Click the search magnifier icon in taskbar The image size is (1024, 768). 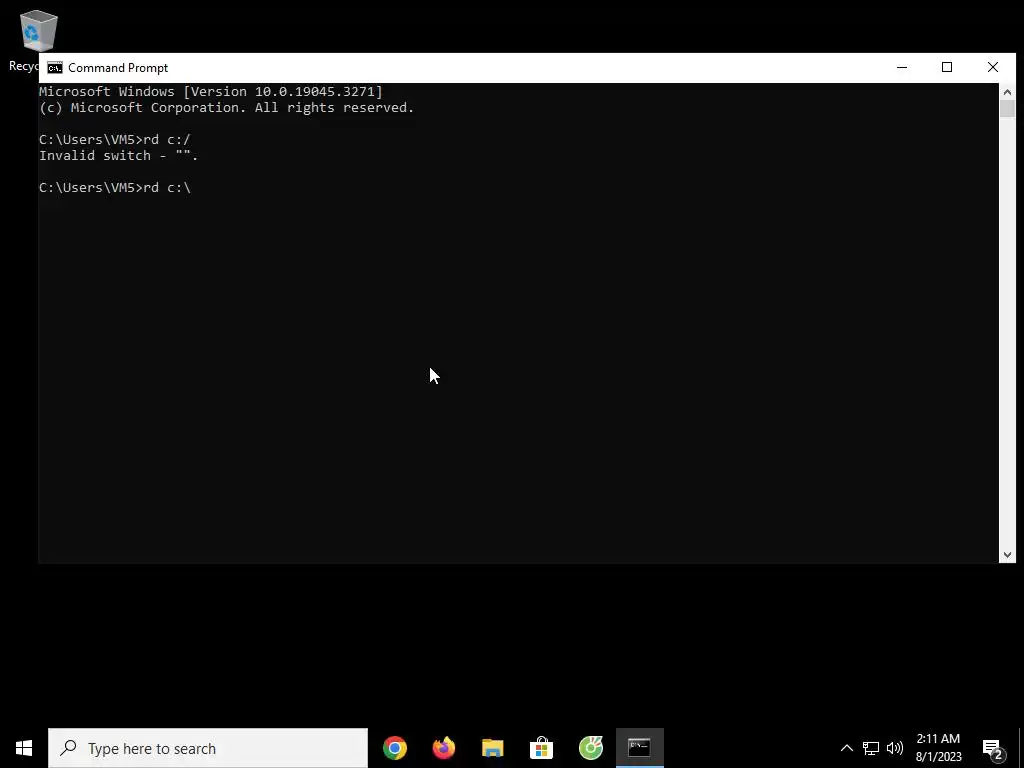pyautogui.click(x=68, y=748)
